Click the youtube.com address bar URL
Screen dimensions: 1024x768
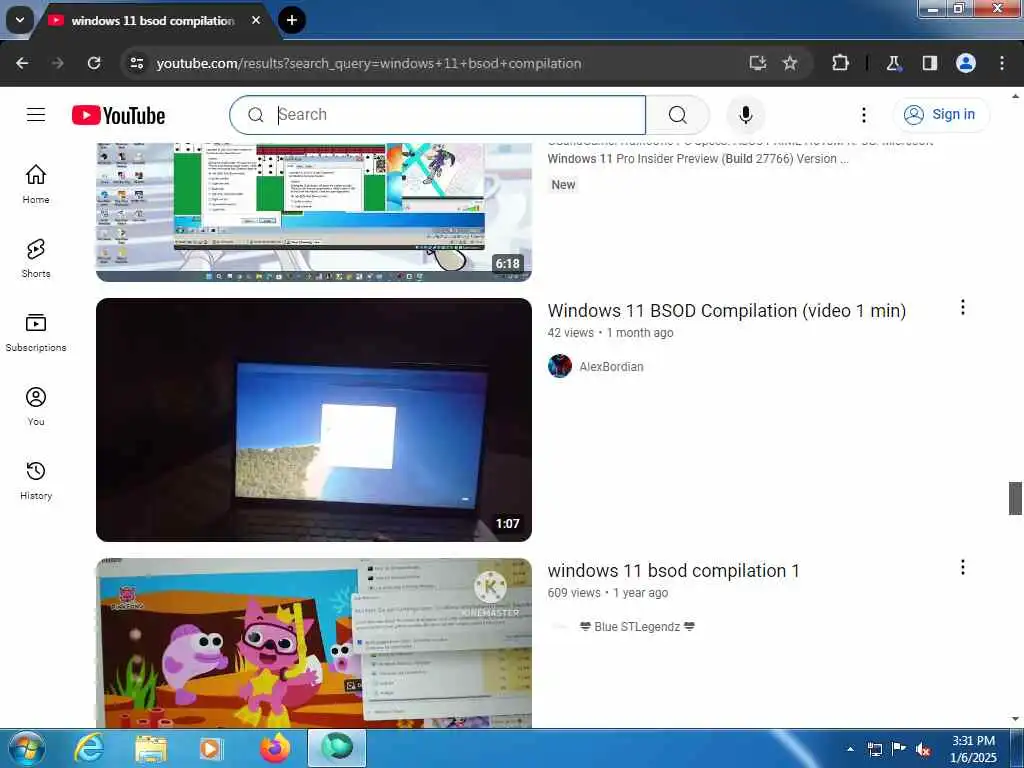[368, 63]
